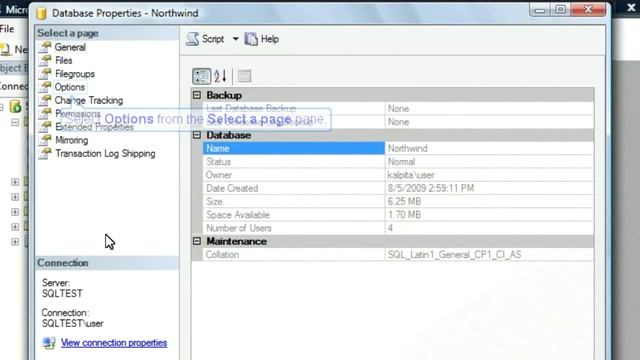The image size is (640, 360).
Task: Click the Filegroups page icon
Action: 45,74
